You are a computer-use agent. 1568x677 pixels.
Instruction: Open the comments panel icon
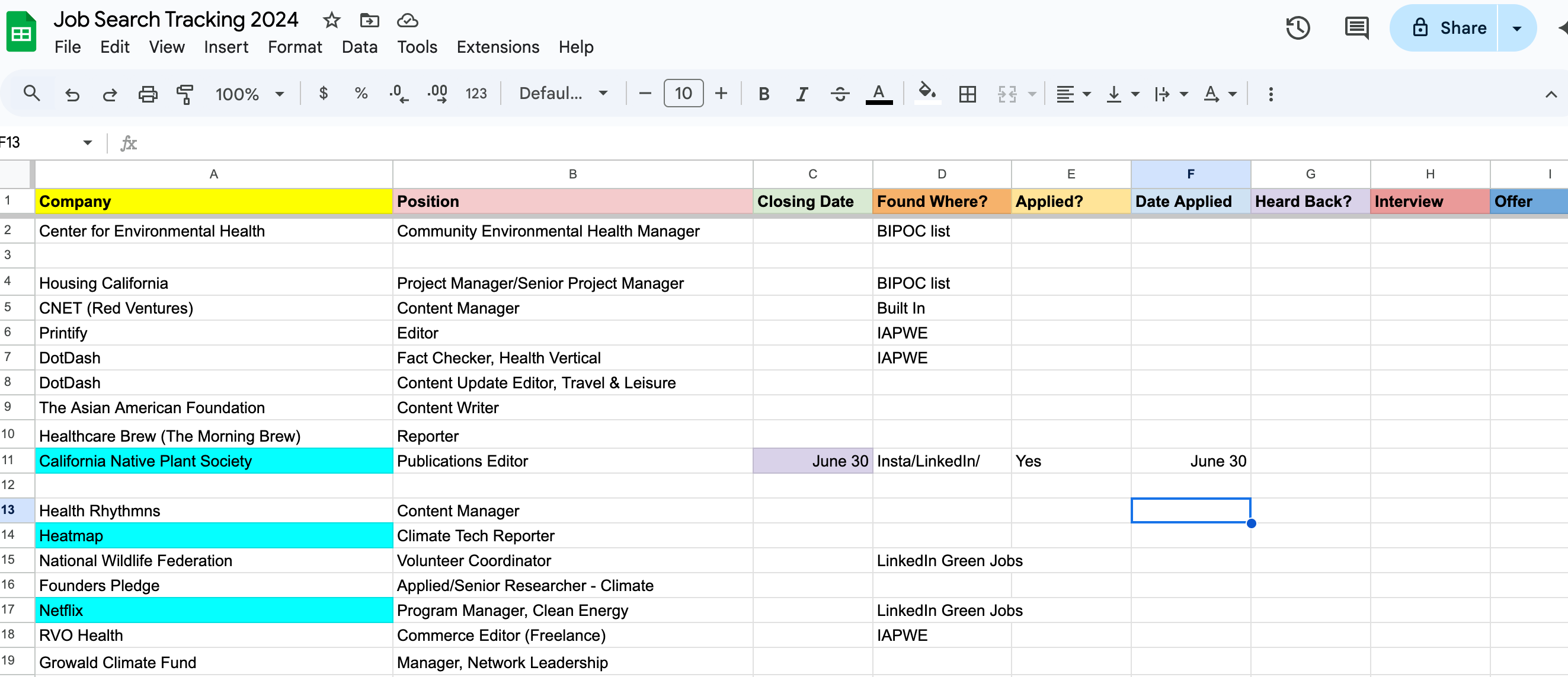[x=1356, y=28]
